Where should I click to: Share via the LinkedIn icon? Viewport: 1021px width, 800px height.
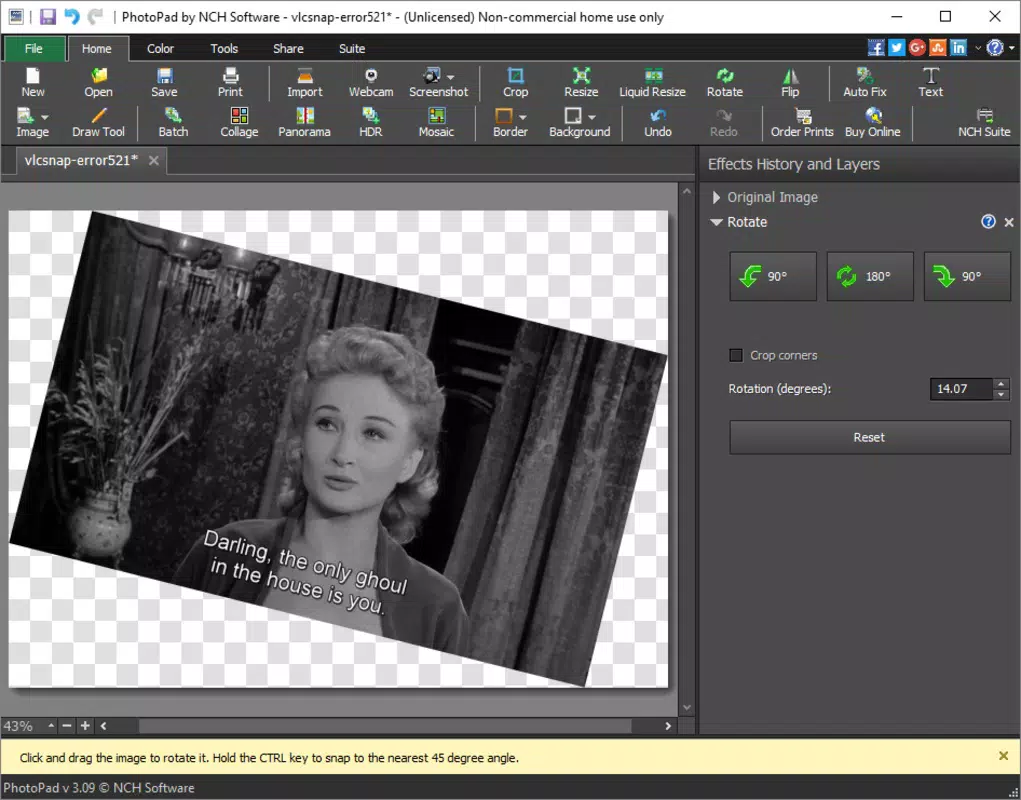click(x=958, y=48)
